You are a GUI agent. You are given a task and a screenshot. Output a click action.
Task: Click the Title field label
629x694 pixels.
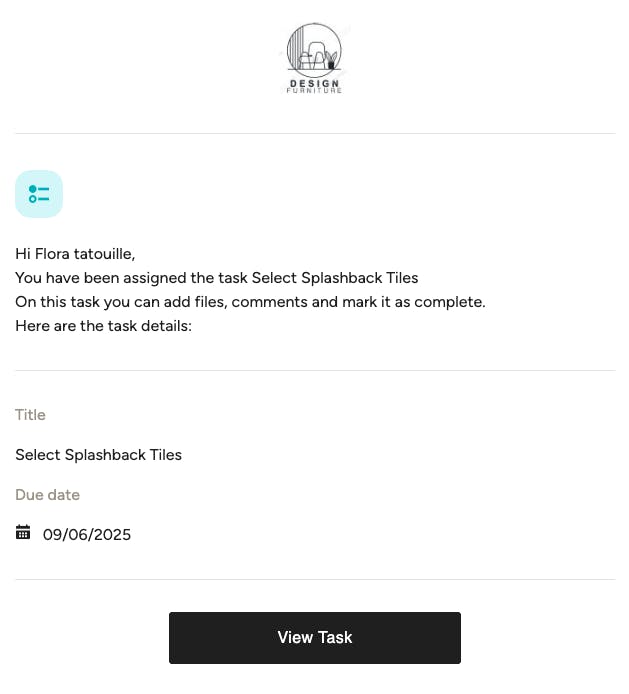[30, 415]
